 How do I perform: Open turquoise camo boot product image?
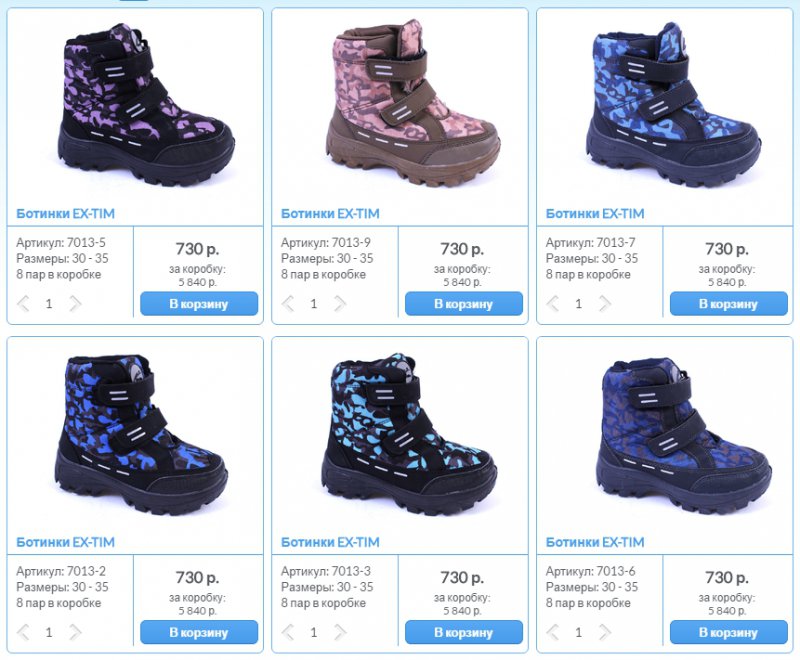(x=409, y=435)
